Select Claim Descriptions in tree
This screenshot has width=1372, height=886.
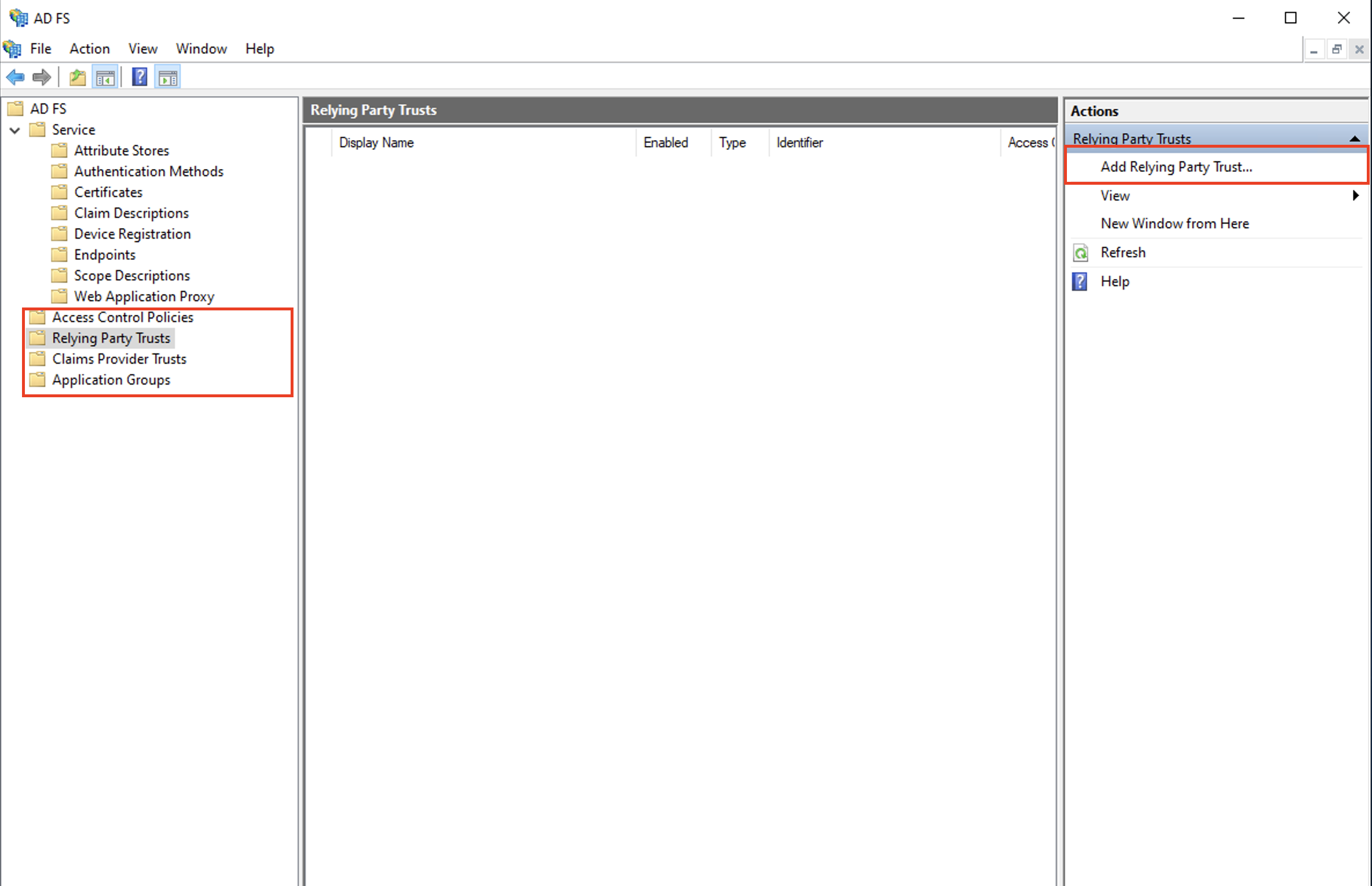[x=131, y=213]
